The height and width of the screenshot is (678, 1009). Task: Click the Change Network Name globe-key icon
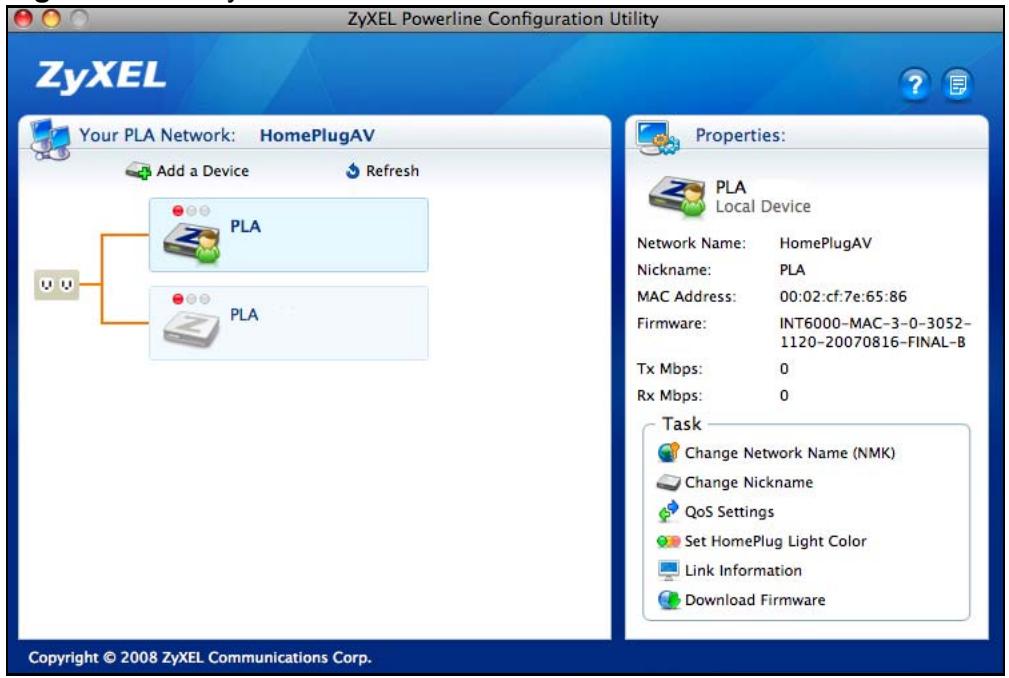click(668, 452)
